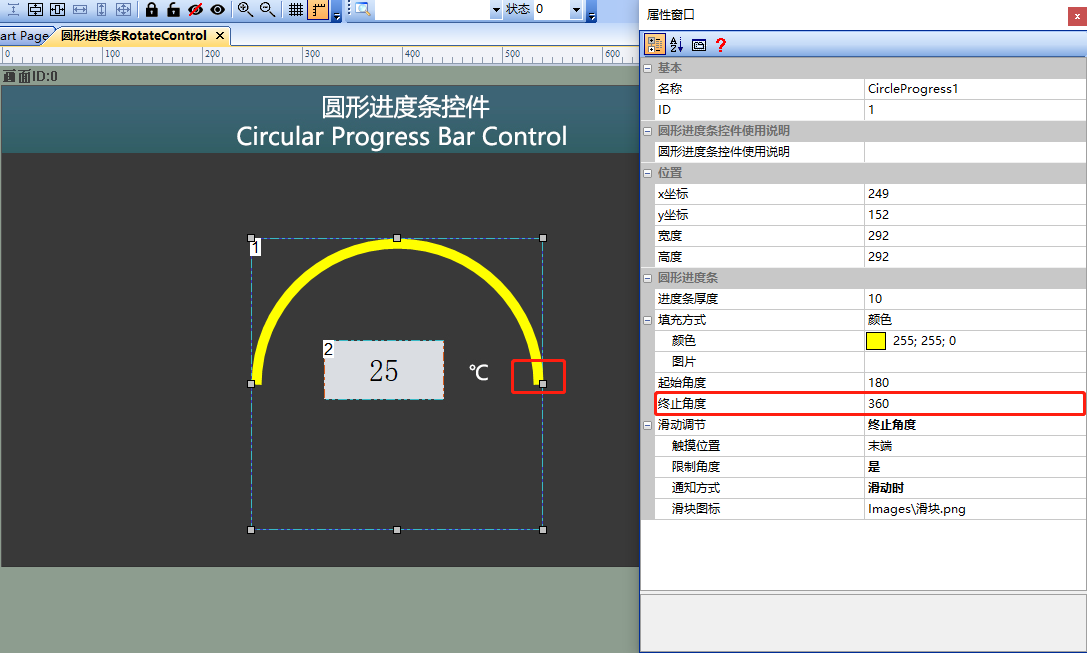Select the text control showing 25 on canvas

pyautogui.click(x=384, y=370)
